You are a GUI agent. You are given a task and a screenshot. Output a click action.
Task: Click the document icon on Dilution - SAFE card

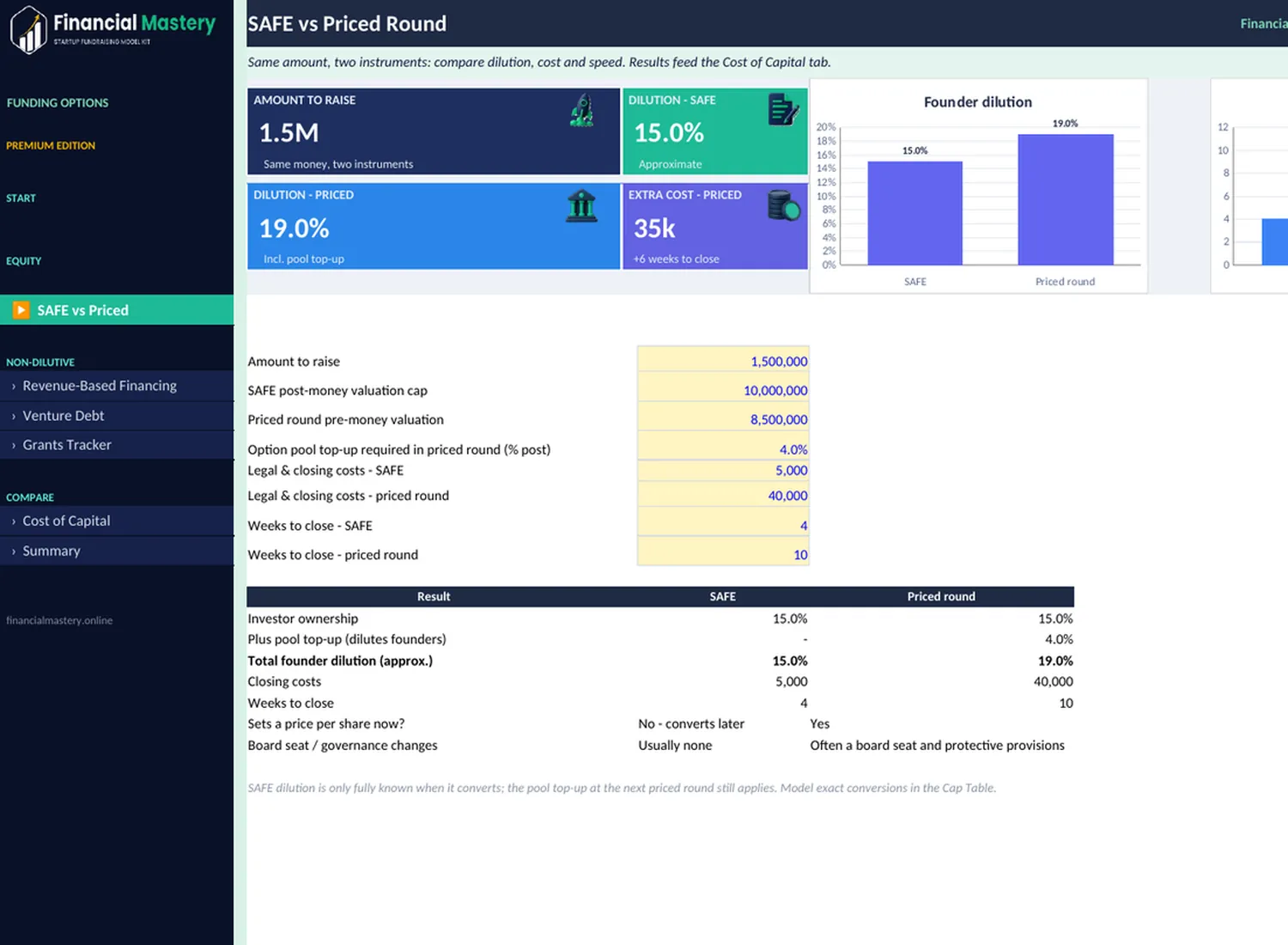coord(783,109)
